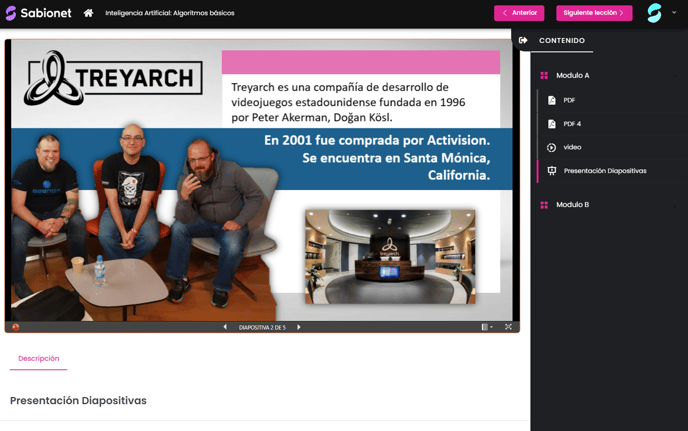Go to previous slide arrow
688x431 pixels.
(225, 327)
